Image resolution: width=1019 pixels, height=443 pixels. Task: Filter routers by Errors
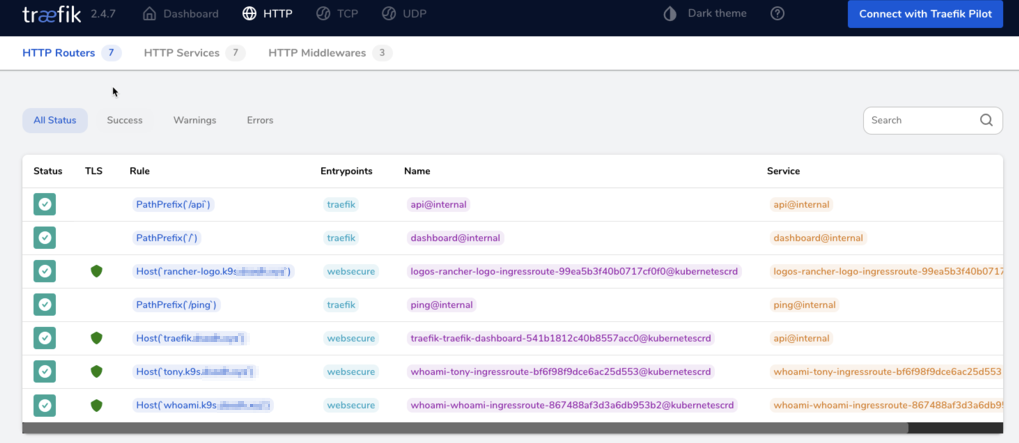(260, 120)
